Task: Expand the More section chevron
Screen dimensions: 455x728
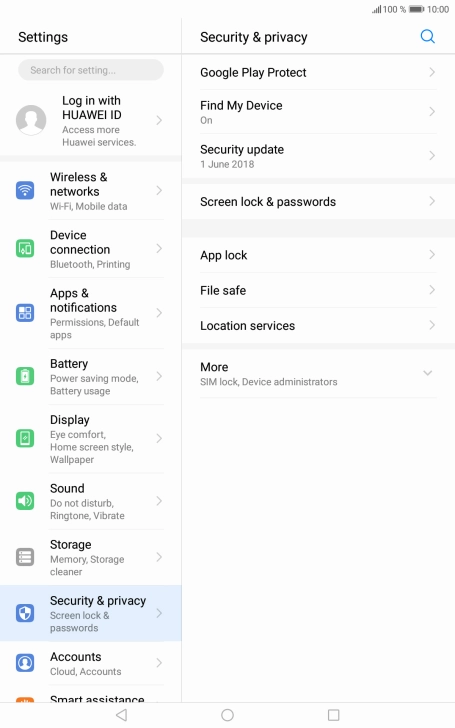Action: point(428,373)
